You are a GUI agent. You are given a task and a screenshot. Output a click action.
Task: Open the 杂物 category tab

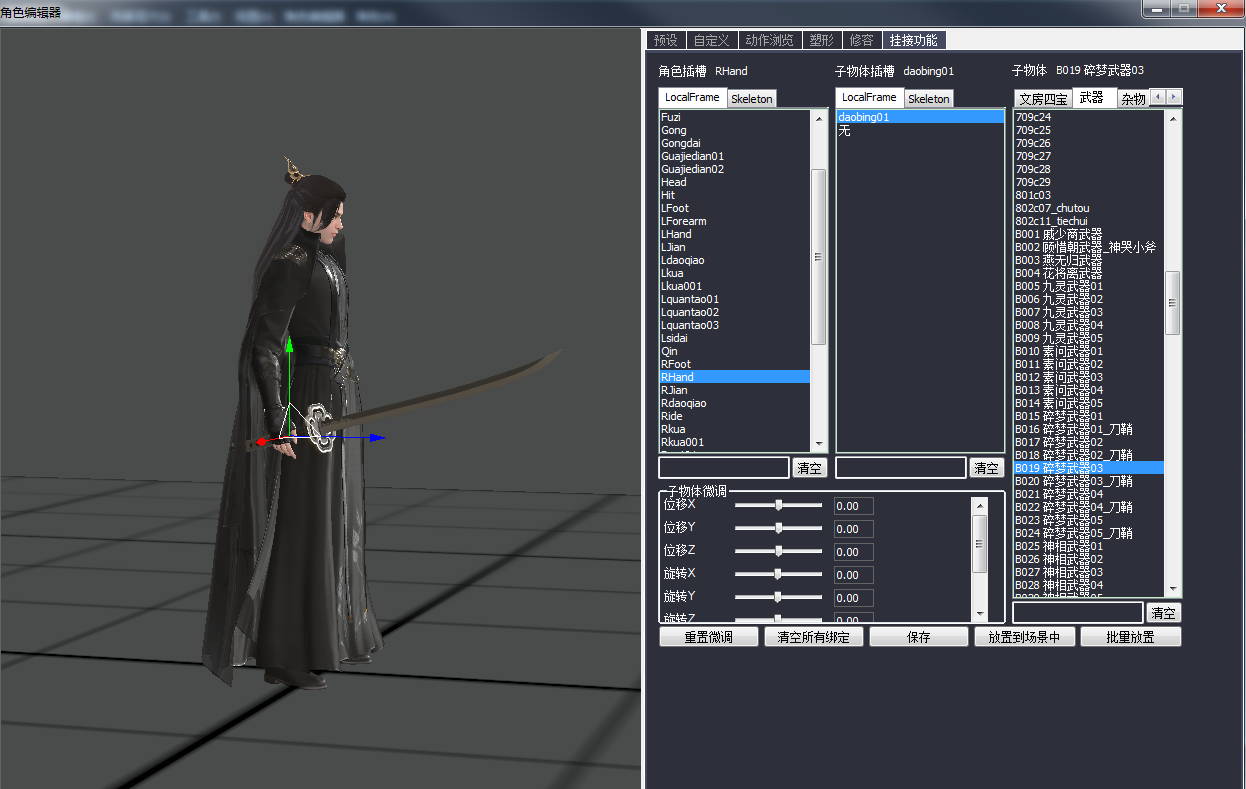pos(1133,99)
